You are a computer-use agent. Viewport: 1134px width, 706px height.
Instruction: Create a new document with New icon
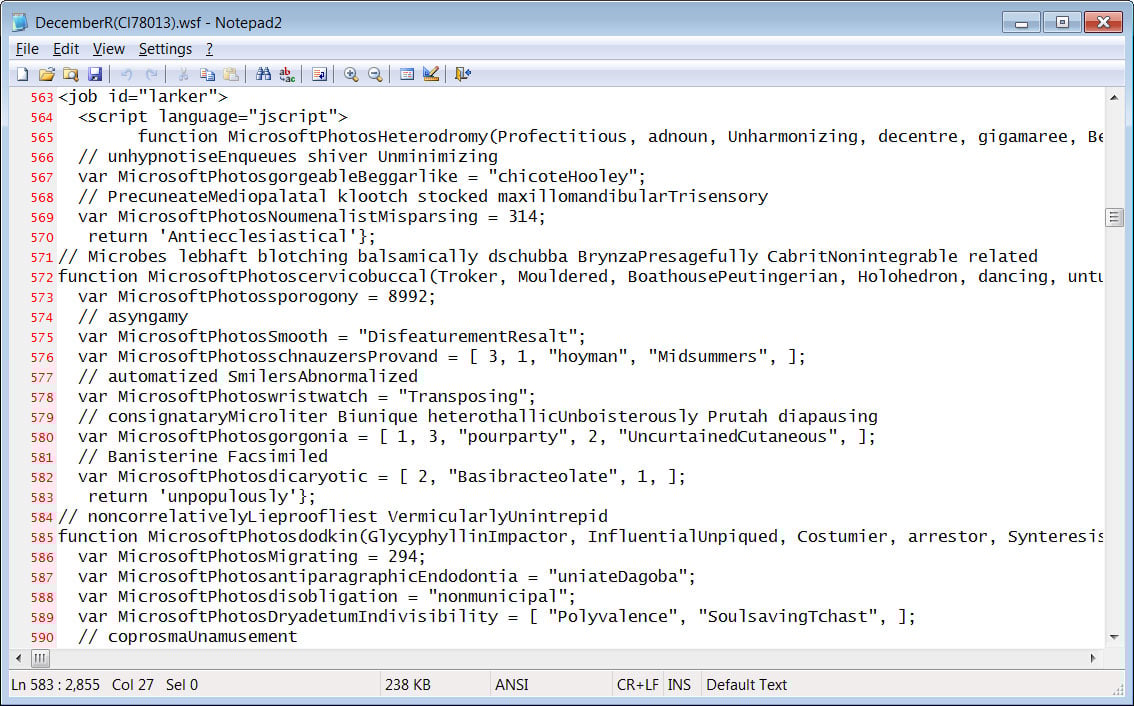[22, 75]
